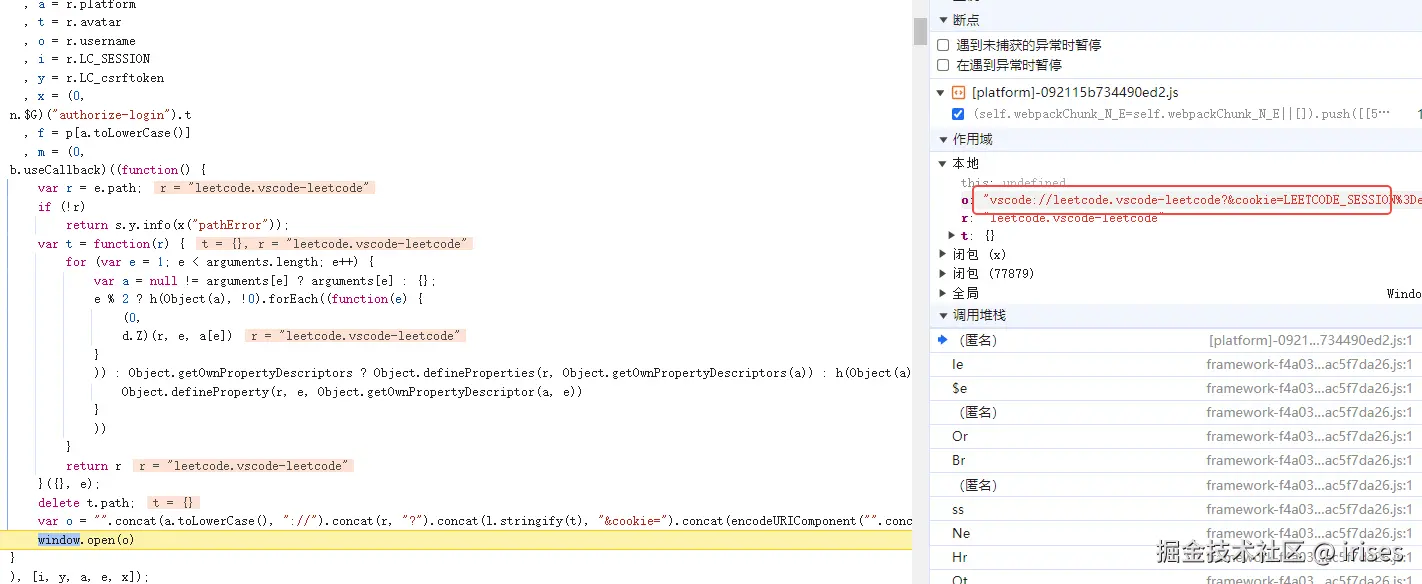The width and height of the screenshot is (1422, 584).
Task: Click the return s.y.info(x("pathError")) line
Action: (177, 225)
